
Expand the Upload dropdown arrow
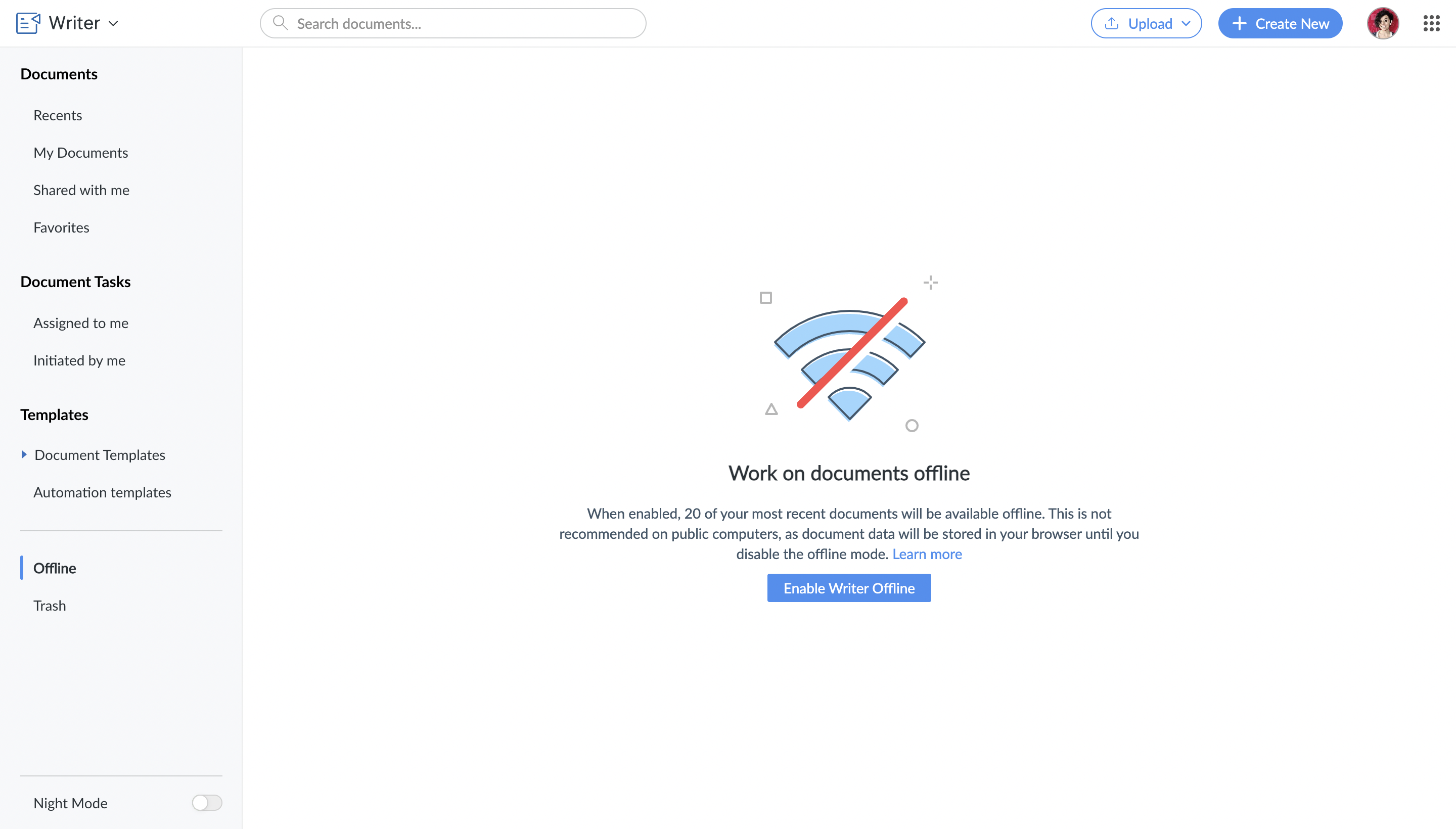[x=1186, y=23]
